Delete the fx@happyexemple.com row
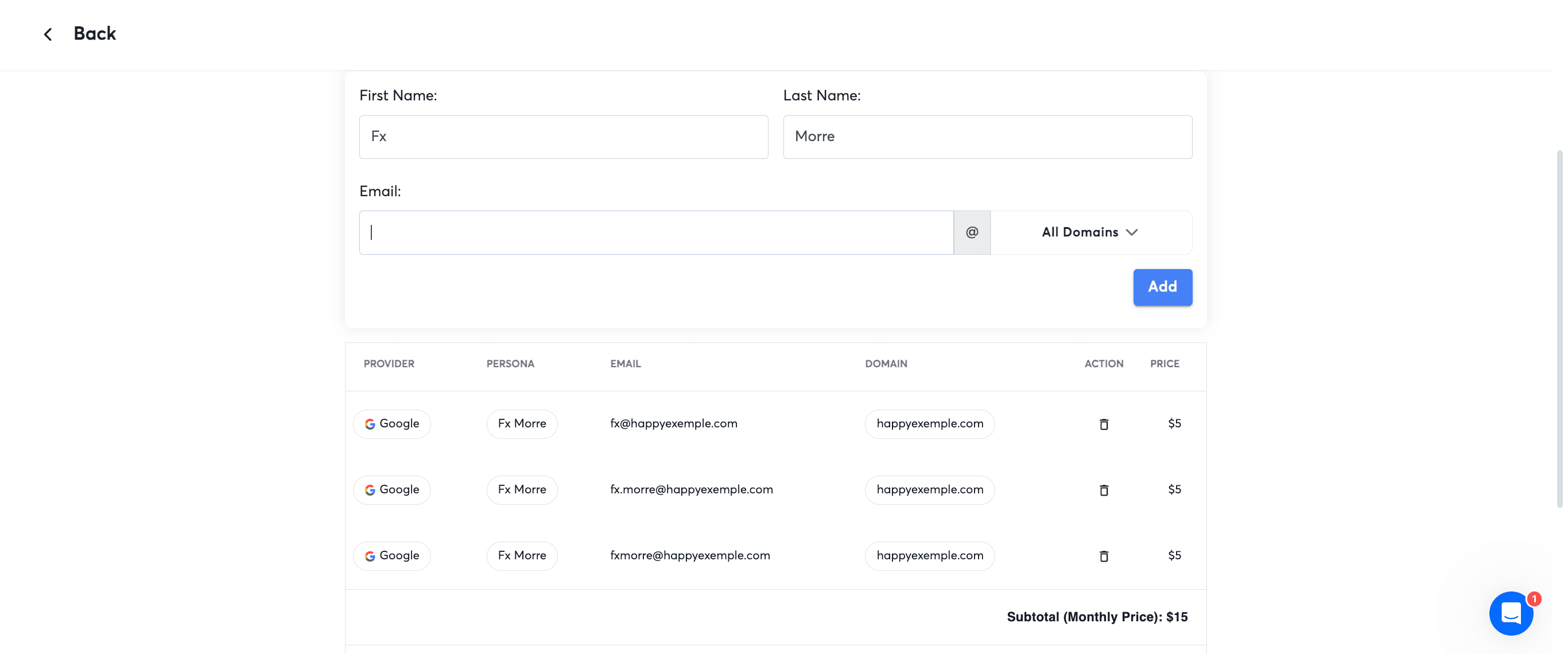 click(1104, 424)
